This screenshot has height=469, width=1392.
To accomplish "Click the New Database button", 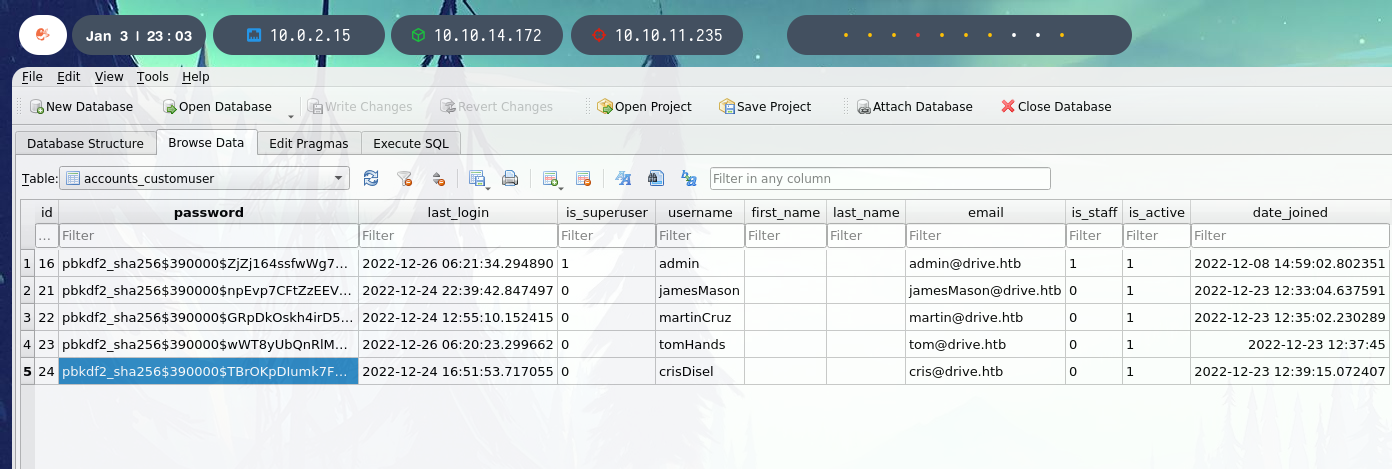I will (80, 107).
